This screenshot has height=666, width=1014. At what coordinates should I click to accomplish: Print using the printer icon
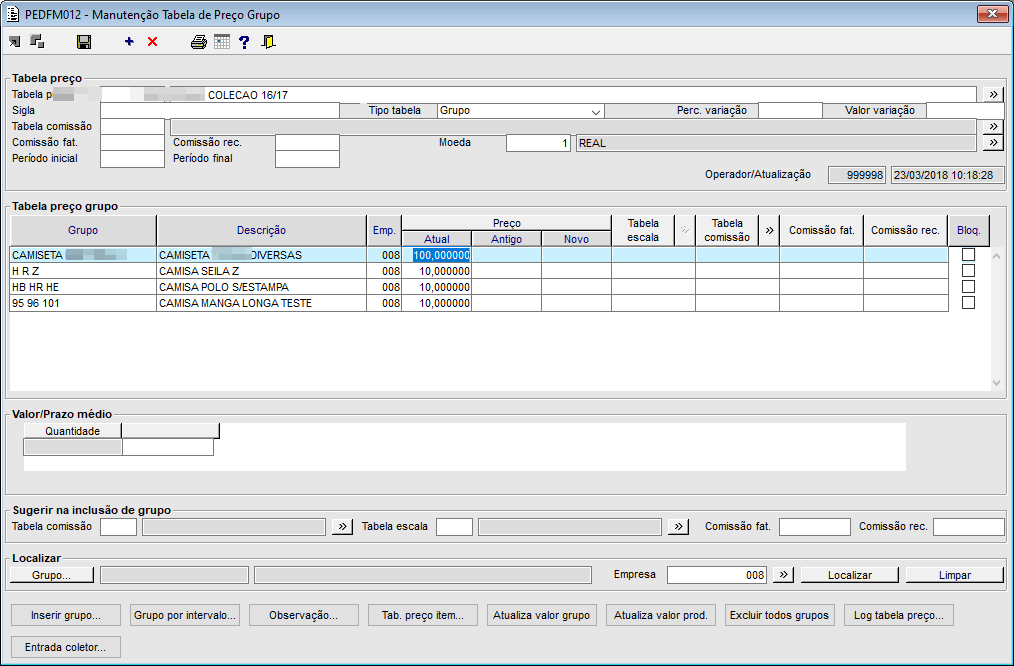coord(199,42)
